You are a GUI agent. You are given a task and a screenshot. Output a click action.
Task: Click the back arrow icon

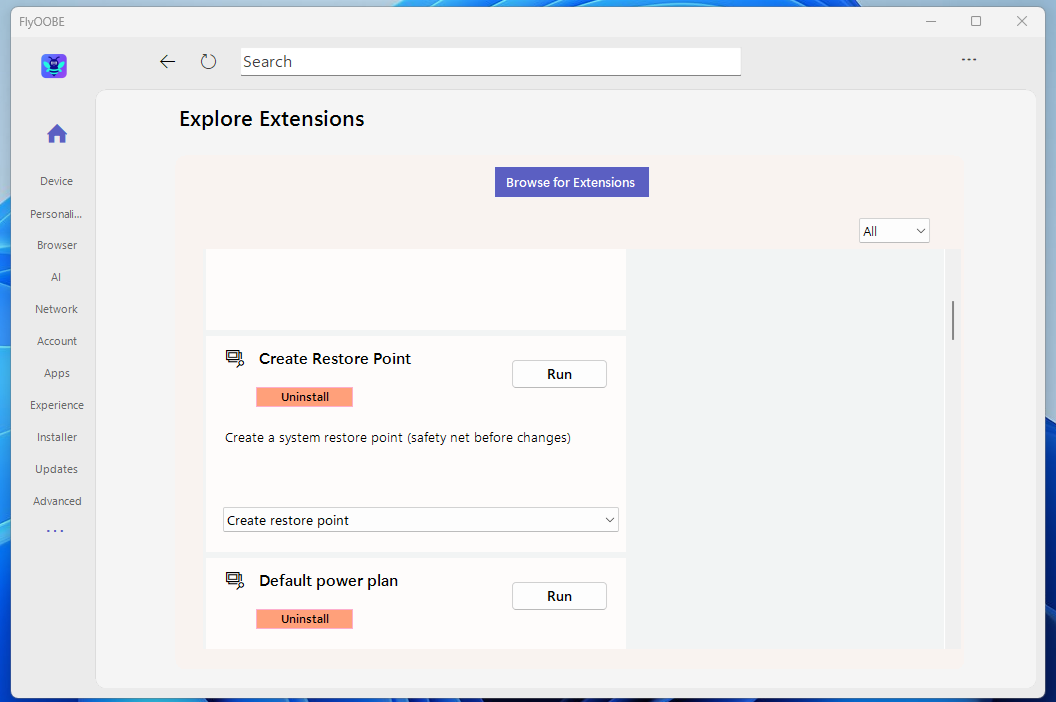[x=167, y=62]
